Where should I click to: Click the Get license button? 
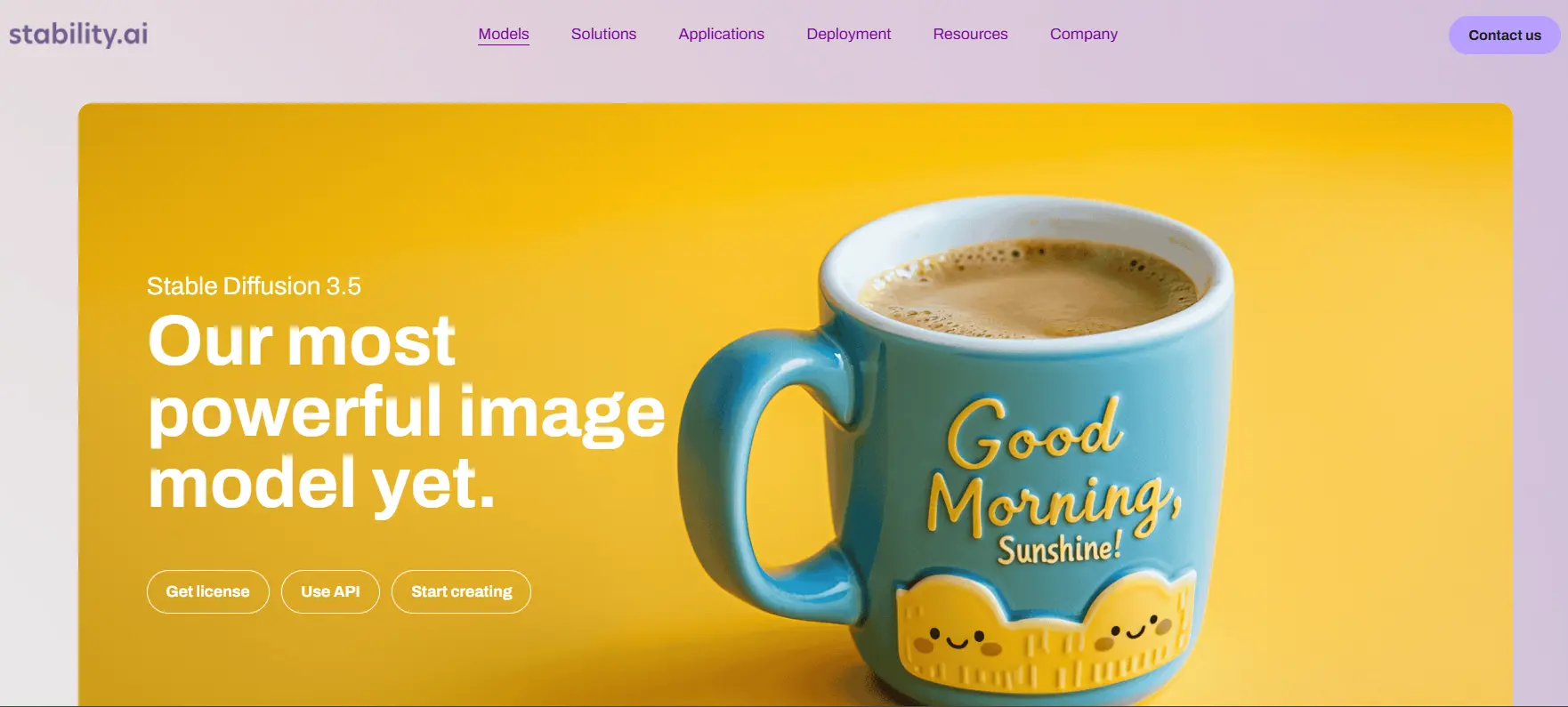click(x=208, y=591)
